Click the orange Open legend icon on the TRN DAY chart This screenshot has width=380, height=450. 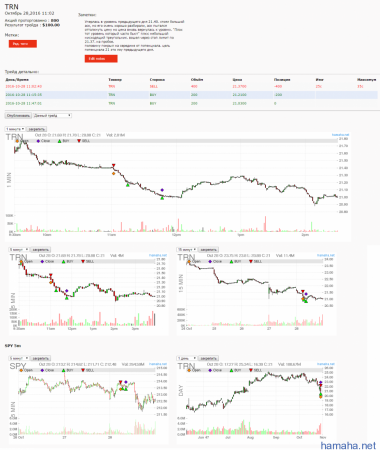189,370
